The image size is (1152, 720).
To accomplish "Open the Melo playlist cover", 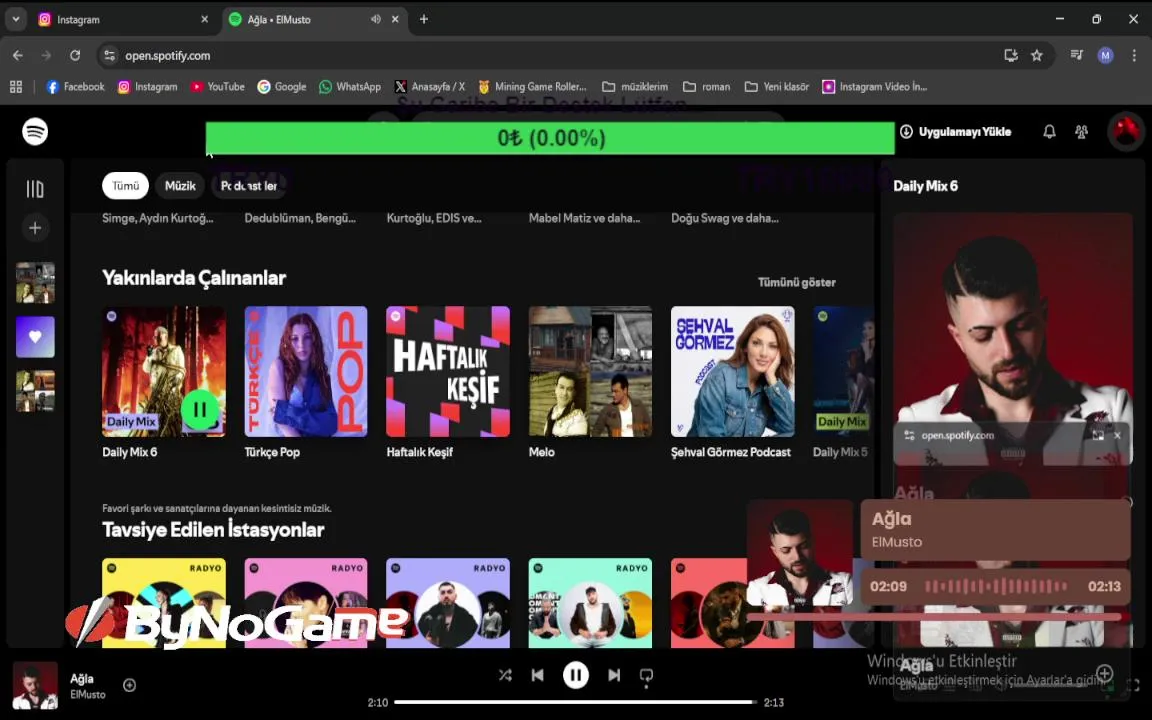I will tap(590, 372).
